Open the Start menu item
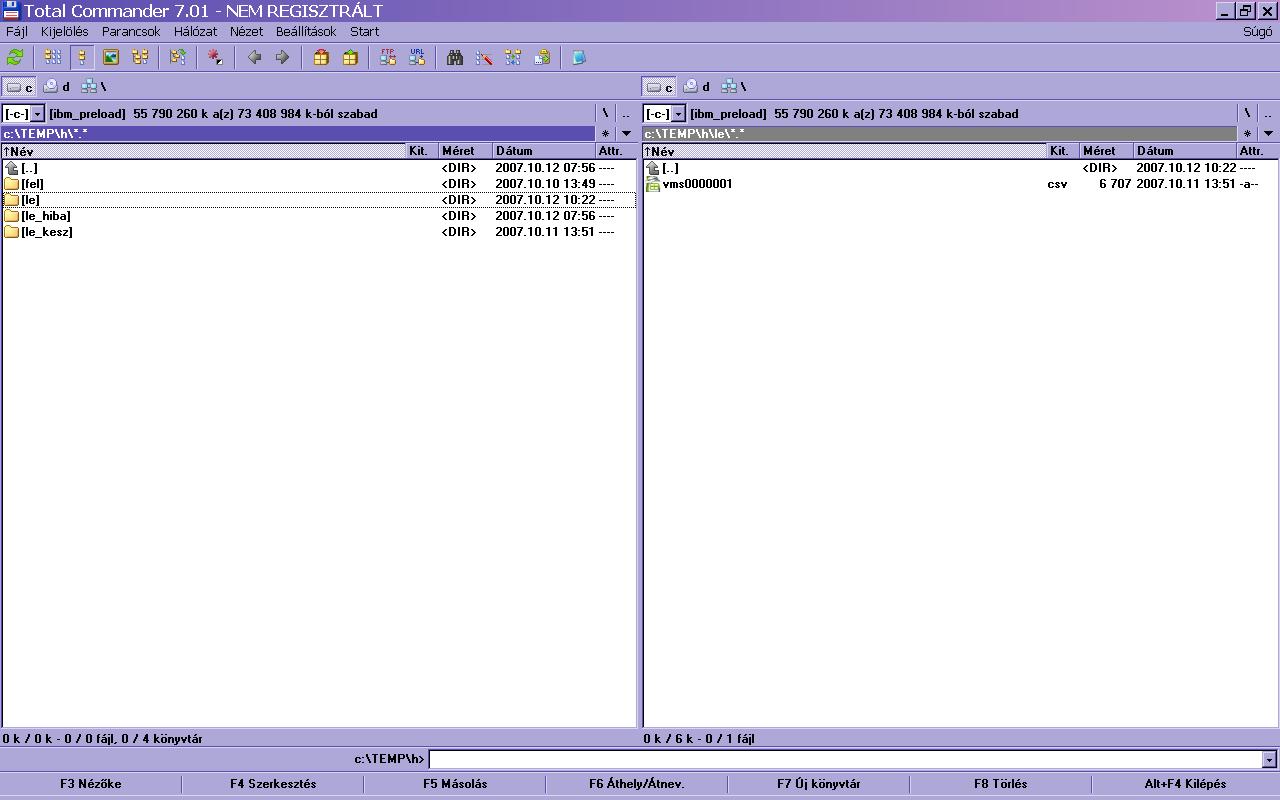The width and height of the screenshot is (1280, 800). tap(364, 31)
